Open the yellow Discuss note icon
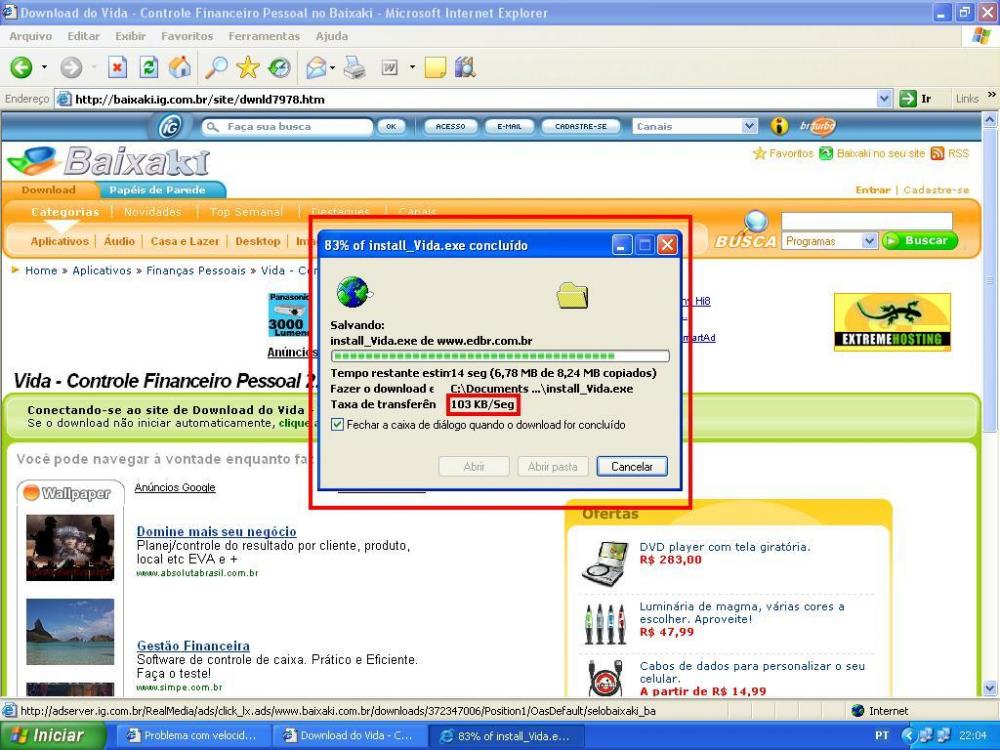Viewport: 1000px width, 750px height. coord(434,67)
